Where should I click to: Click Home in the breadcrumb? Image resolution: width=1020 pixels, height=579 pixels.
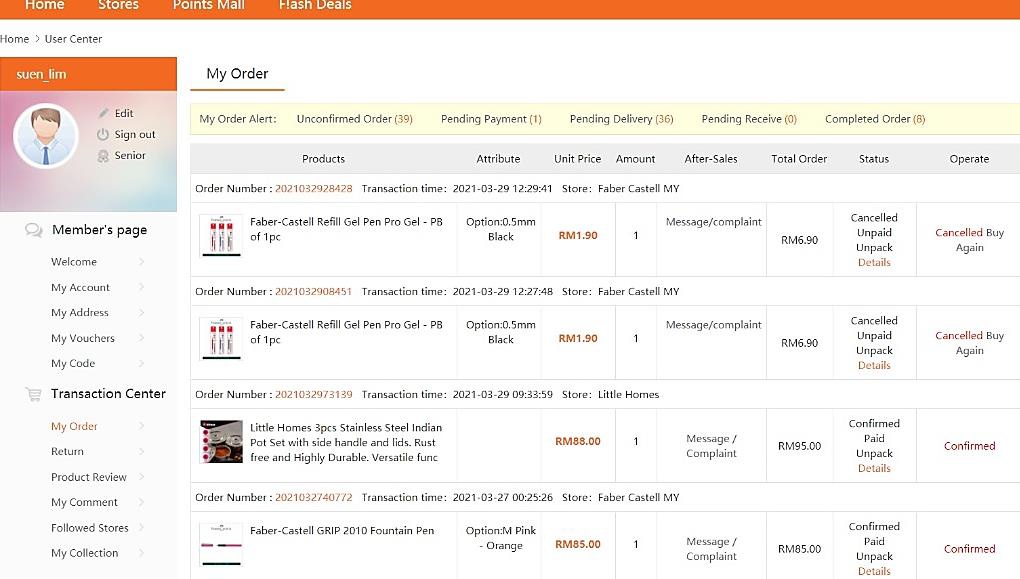[x=15, y=39]
